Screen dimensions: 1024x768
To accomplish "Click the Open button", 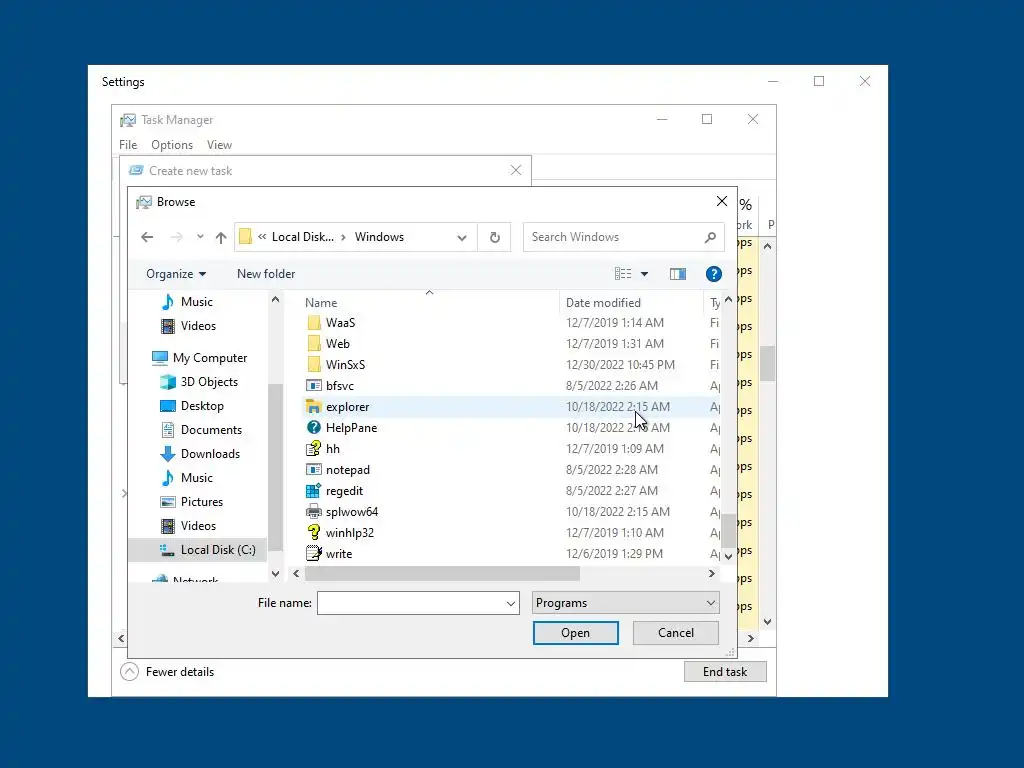I will coord(575,633).
